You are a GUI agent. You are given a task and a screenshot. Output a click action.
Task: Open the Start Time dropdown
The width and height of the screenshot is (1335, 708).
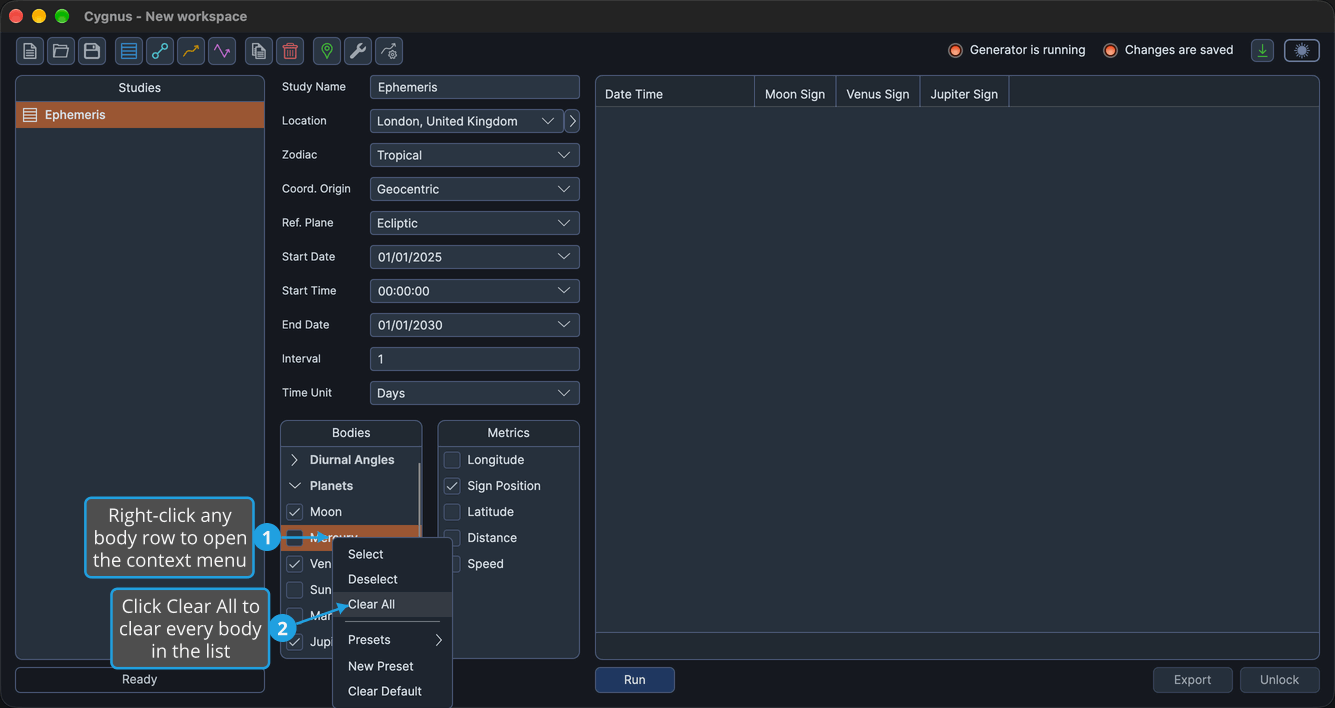[x=474, y=291]
